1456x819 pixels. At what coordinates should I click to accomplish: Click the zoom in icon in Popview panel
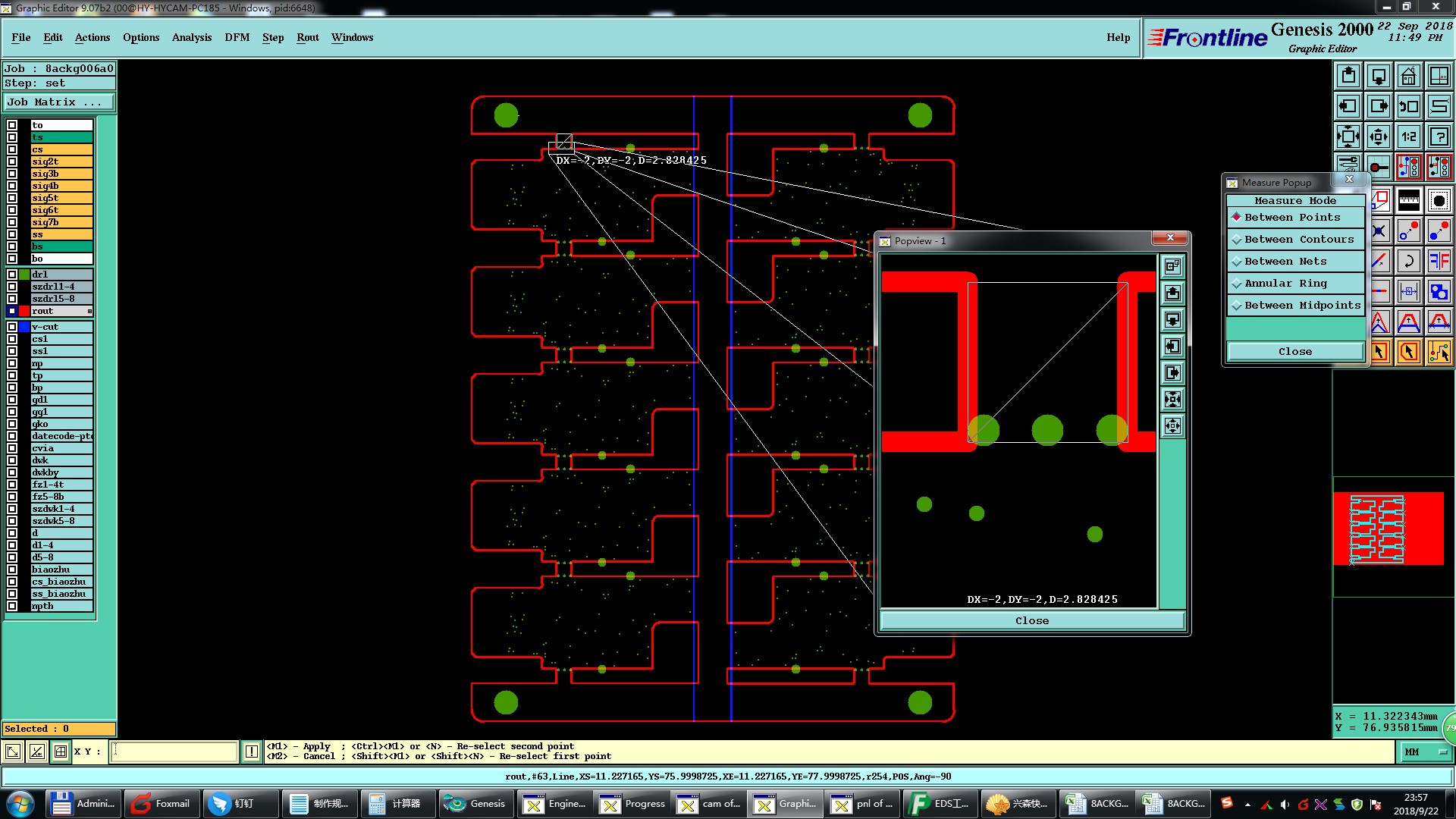tap(1172, 400)
